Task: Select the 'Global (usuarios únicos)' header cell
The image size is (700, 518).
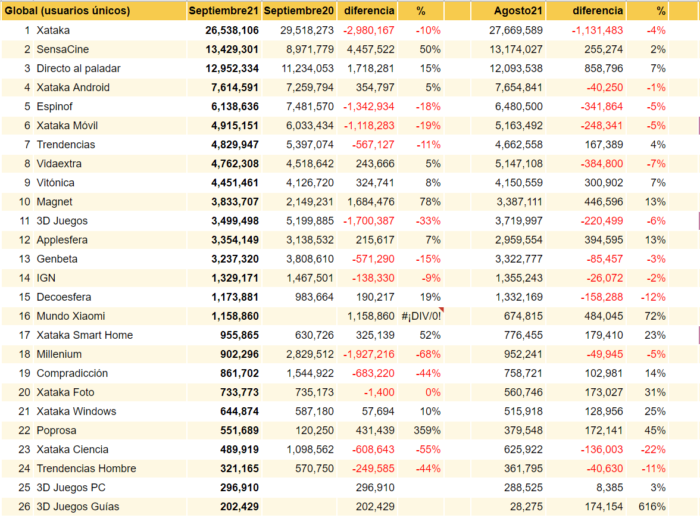Action: click(94, 11)
